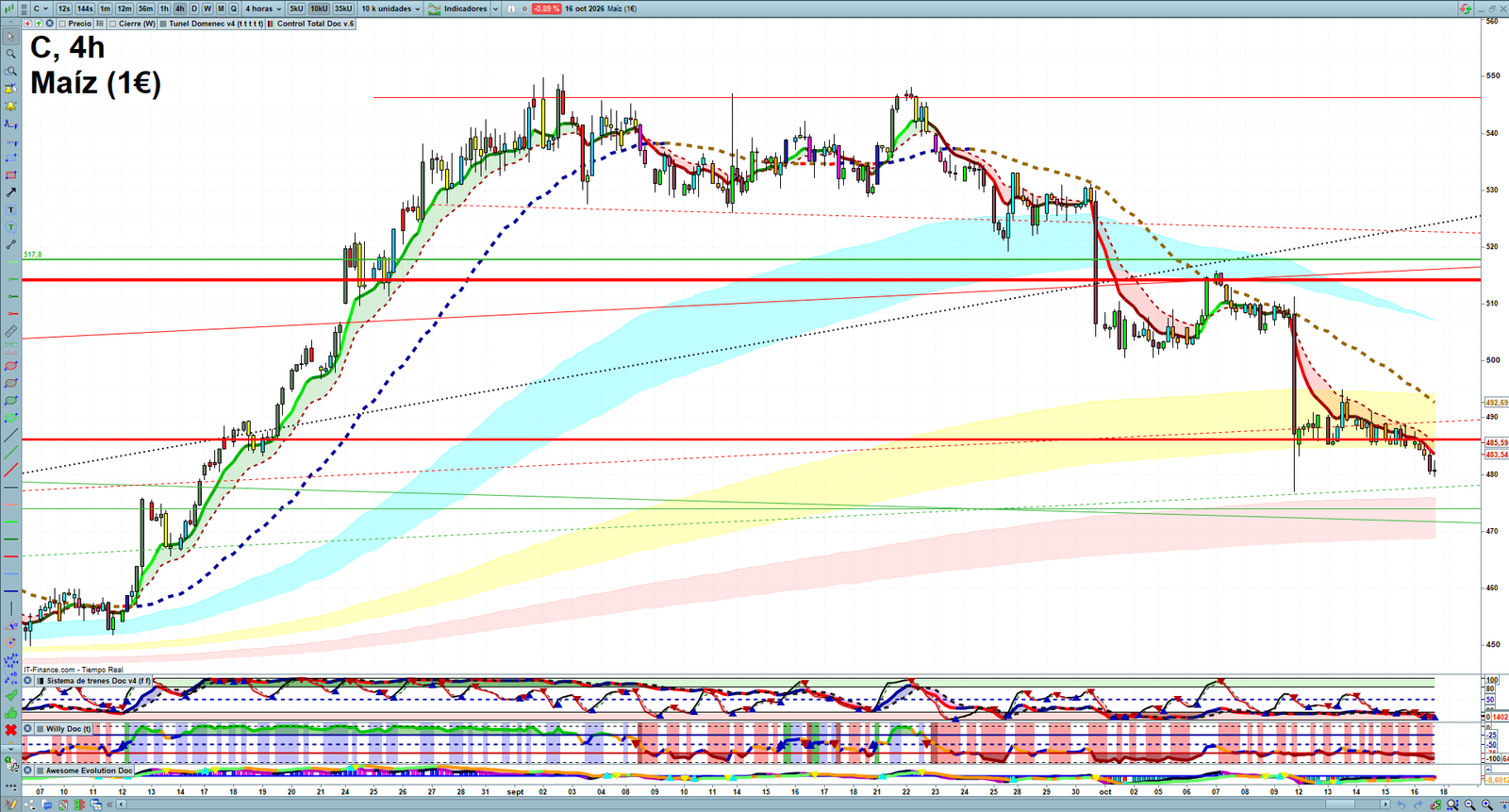
Task: Switch to the 12s timeframe
Action: (x=64, y=8)
